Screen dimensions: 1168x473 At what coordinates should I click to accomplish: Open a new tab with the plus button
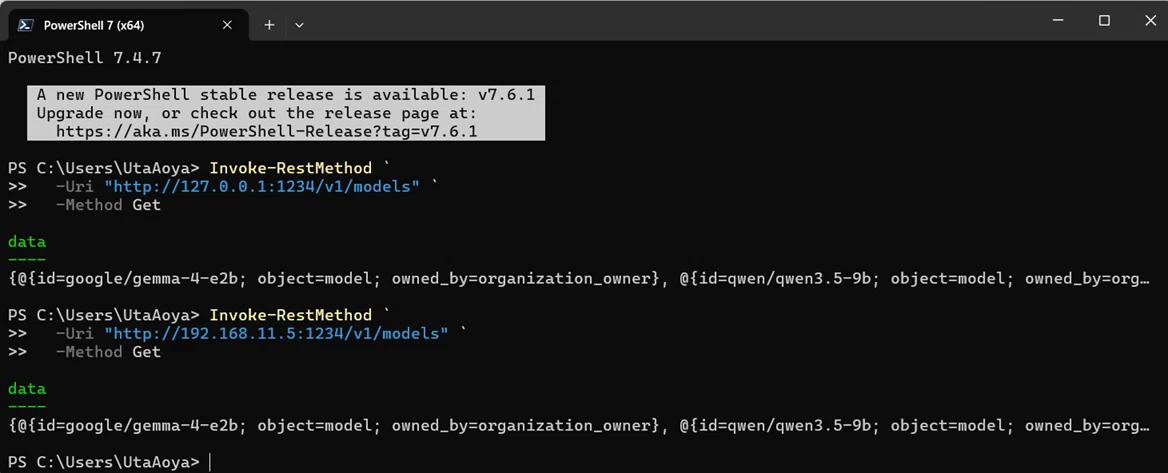(x=269, y=25)
